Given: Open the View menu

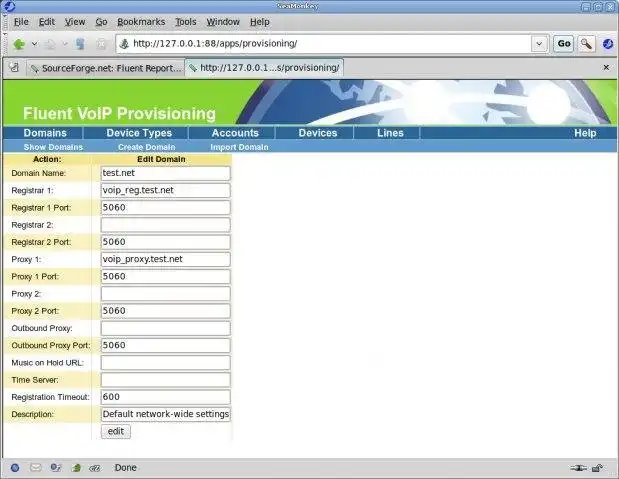Looking at the screenshot, I should (x=75, y=22).
